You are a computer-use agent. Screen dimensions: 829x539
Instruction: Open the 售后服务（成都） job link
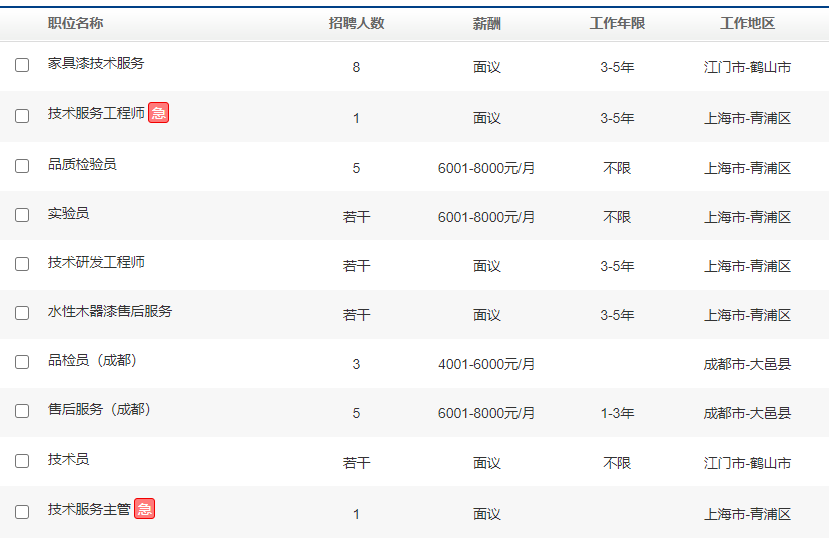(x=100, y=409)
